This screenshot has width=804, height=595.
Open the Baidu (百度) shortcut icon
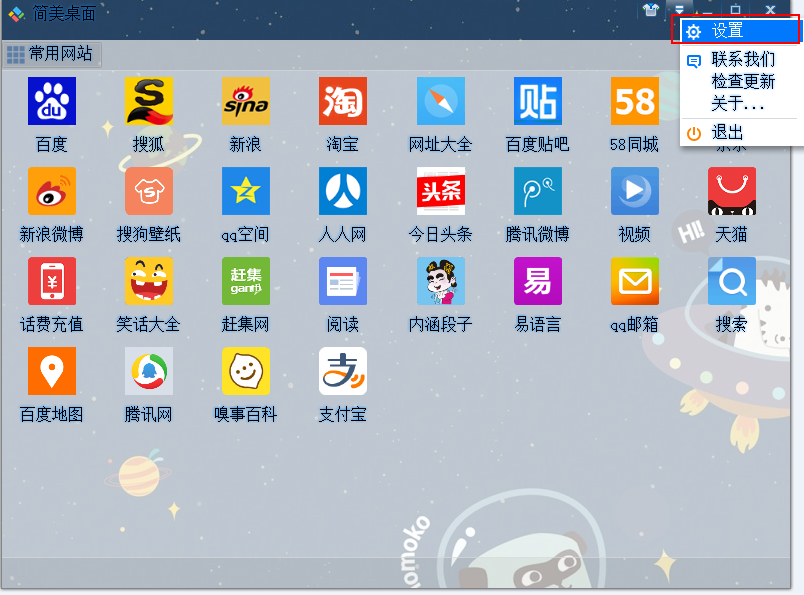tap(51, 102)
